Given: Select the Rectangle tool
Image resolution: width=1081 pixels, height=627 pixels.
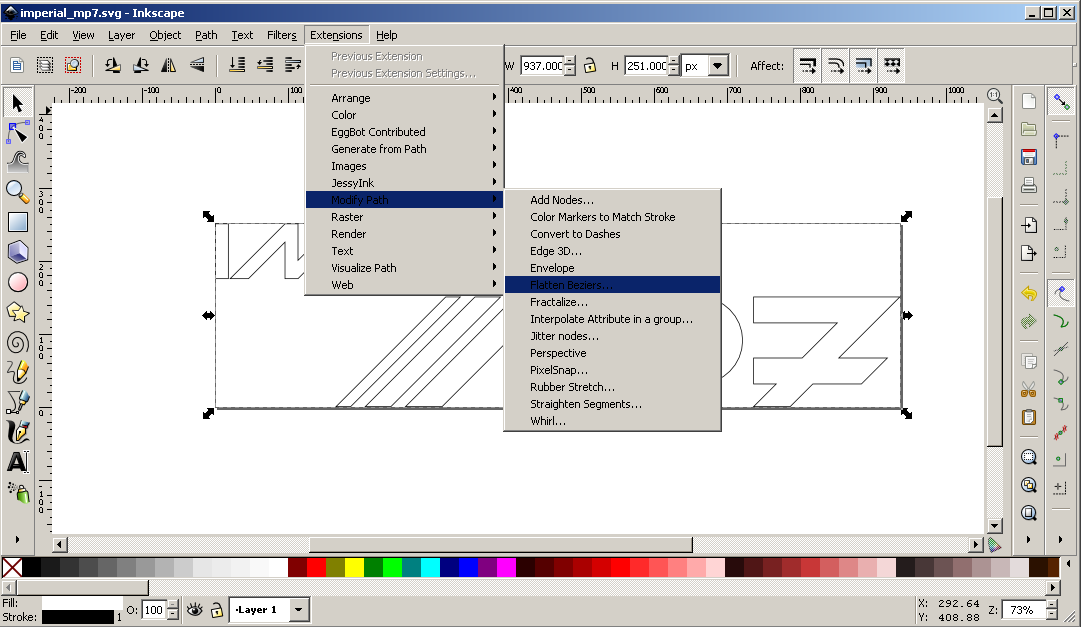Looking at the screenshot, I should 17,222.
